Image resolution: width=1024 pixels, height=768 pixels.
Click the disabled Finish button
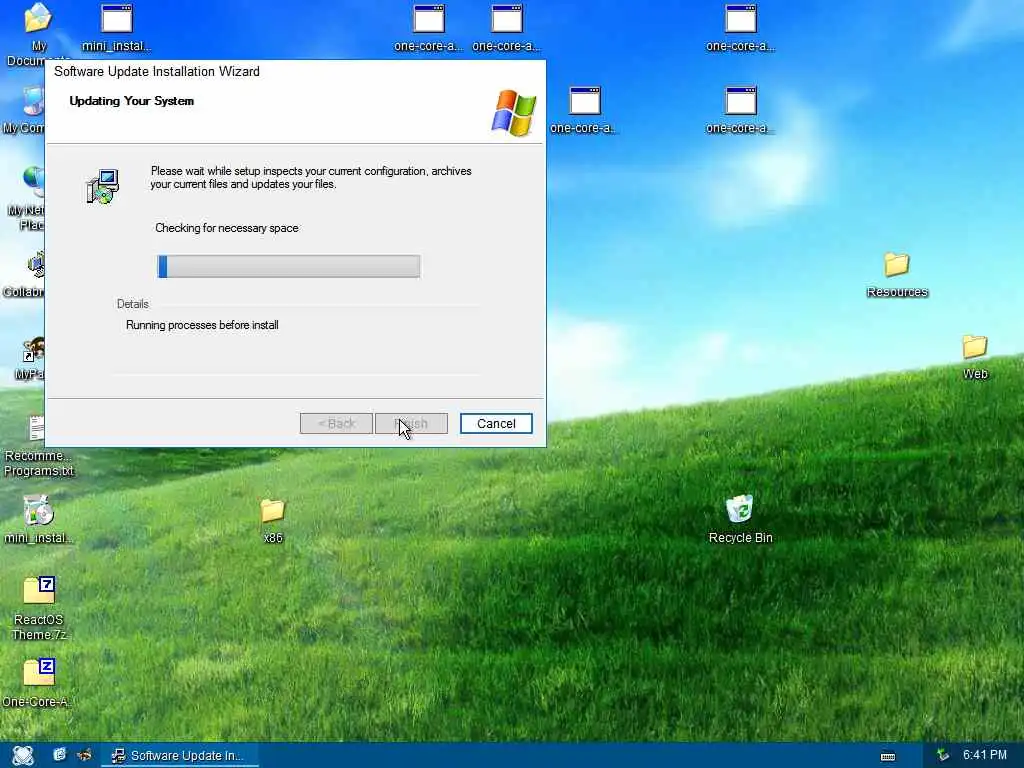pyautogui.click(x=411, y=423)
